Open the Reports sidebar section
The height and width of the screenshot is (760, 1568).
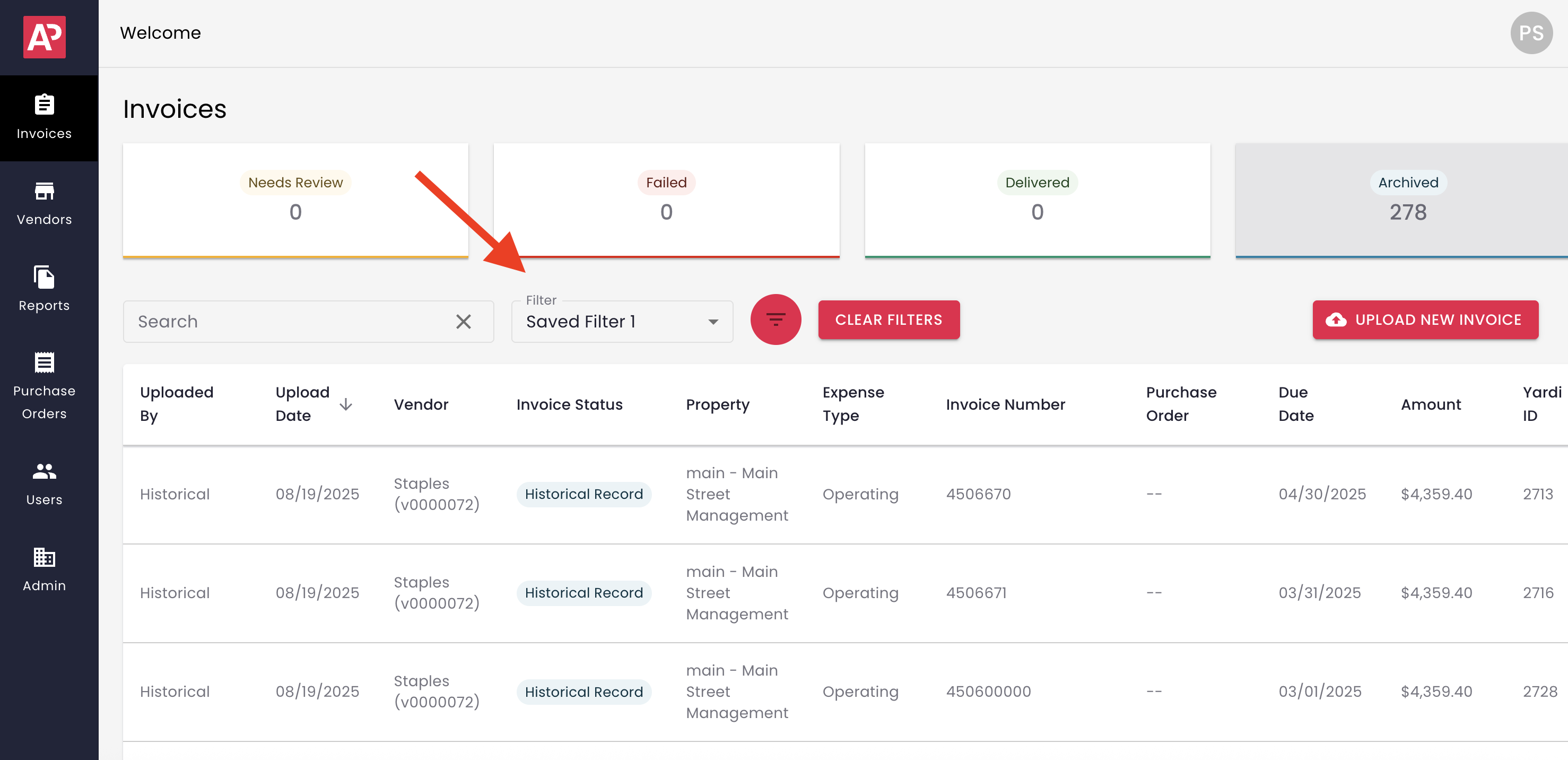(x=45, y=290)
